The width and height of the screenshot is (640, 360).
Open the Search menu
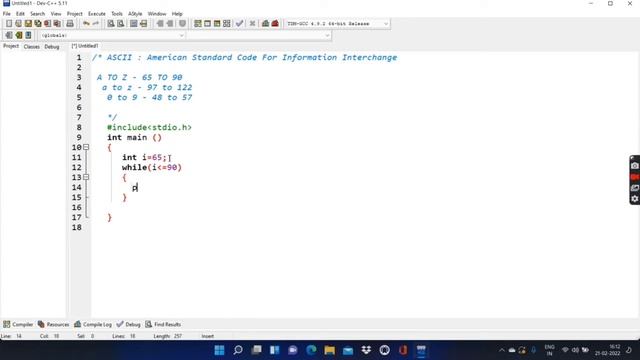(x=38, y=14)
